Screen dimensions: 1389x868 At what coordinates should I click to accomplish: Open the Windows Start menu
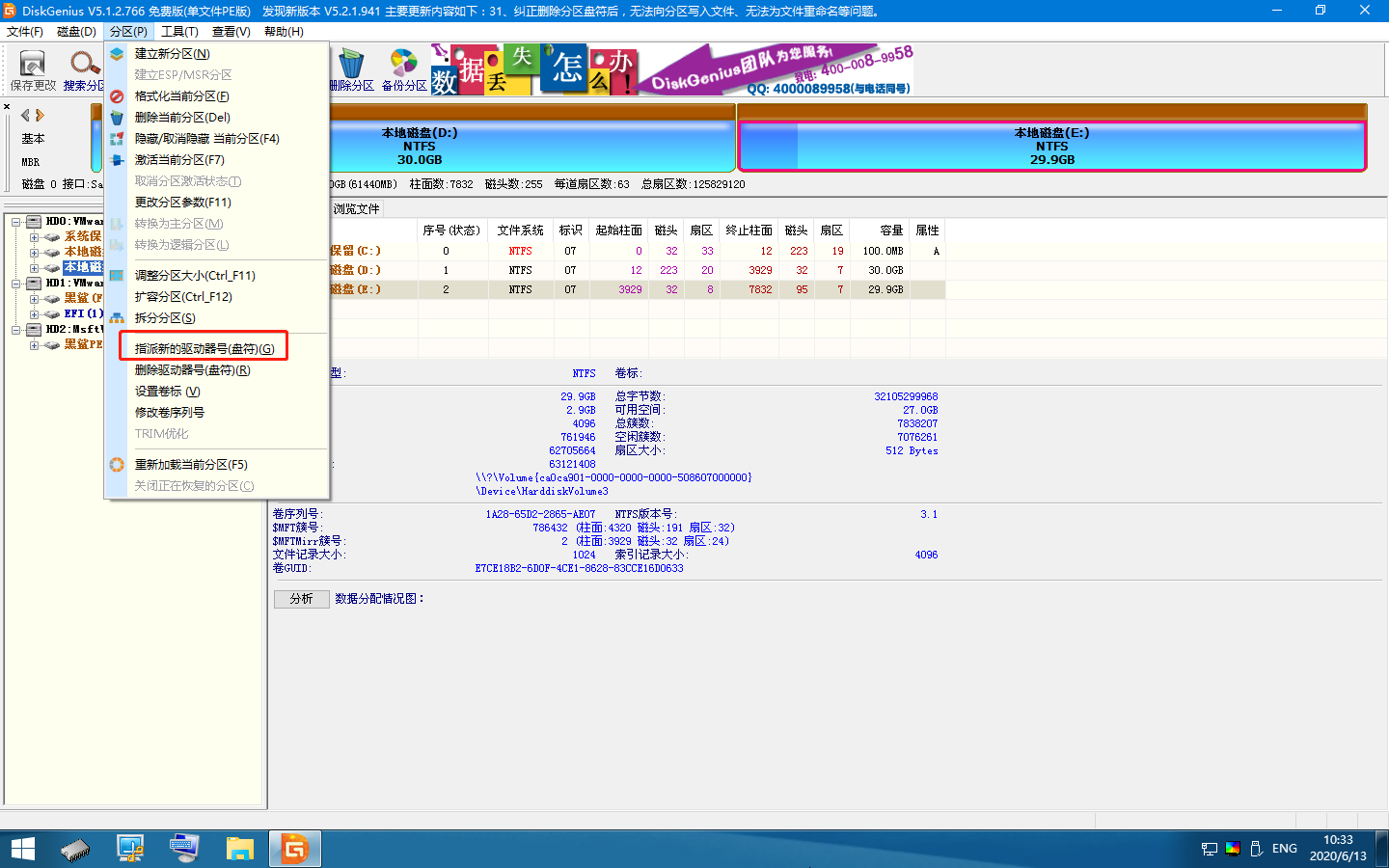tap(22, 849)
